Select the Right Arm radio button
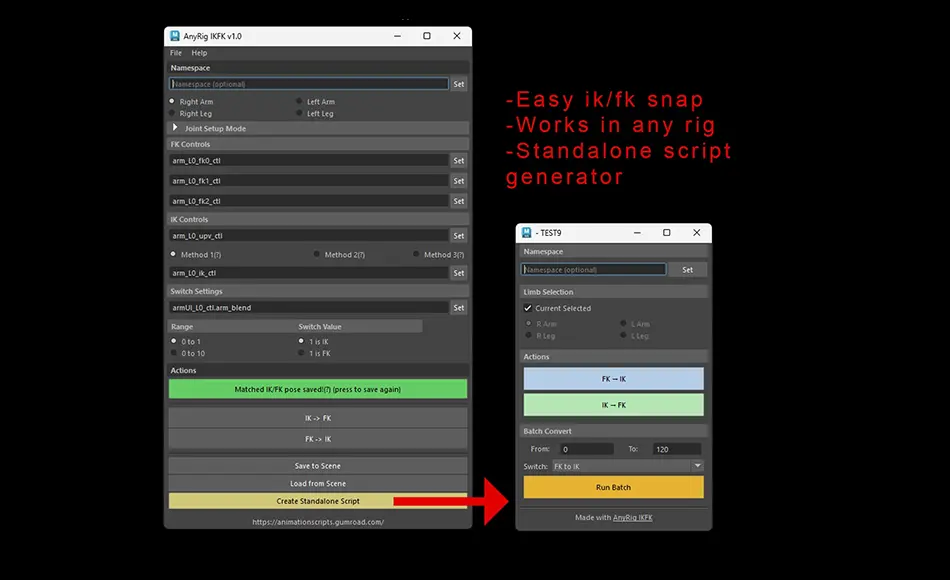This screenshot has height=580, width=950. [x=172, y=101]
